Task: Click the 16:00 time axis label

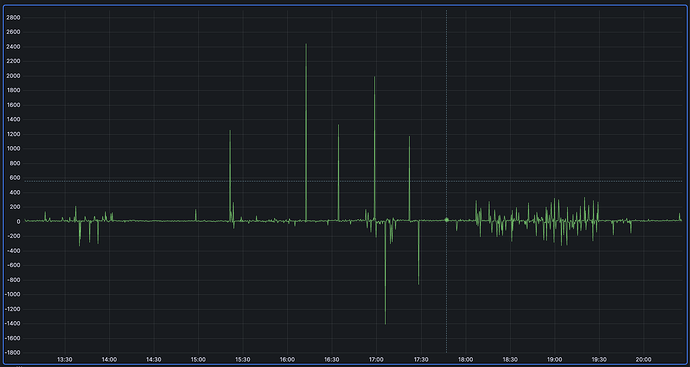Action: point(287,360)
